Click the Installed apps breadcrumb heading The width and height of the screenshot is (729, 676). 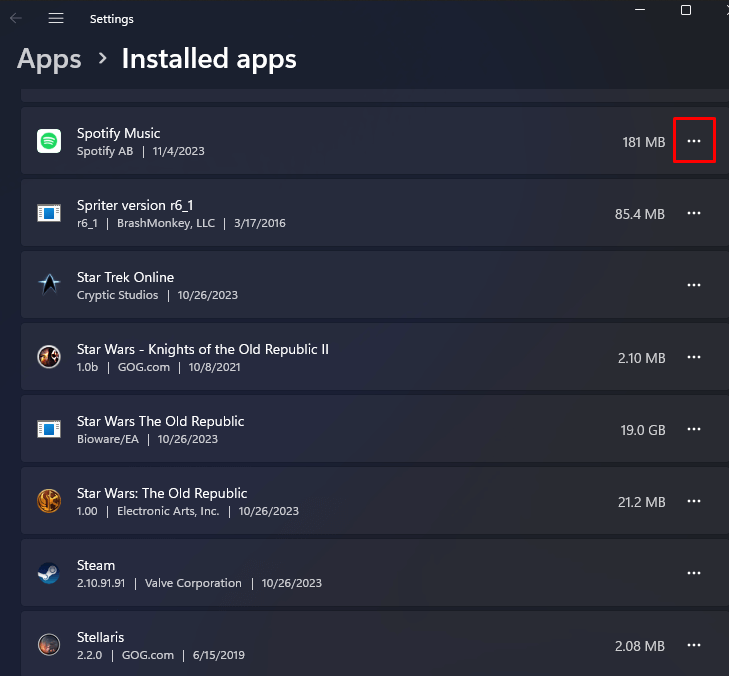click(x=209, y=59)
